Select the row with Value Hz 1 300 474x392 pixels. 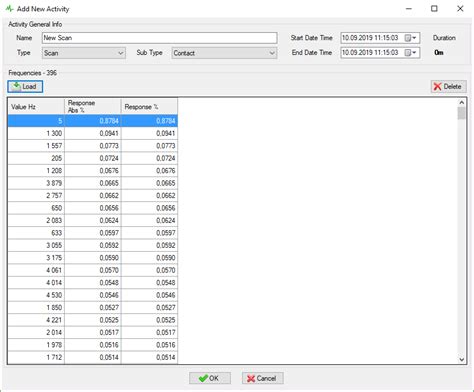coord(93,133)
